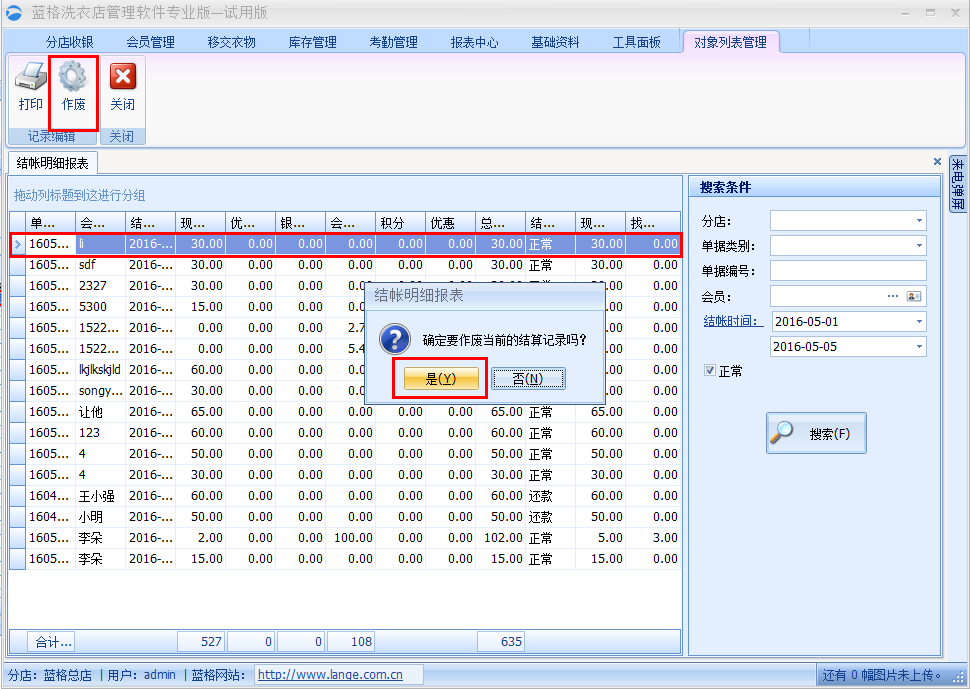Click the selected row member cell li
This screenshot has width=970, height=689.
click(100, 244)
